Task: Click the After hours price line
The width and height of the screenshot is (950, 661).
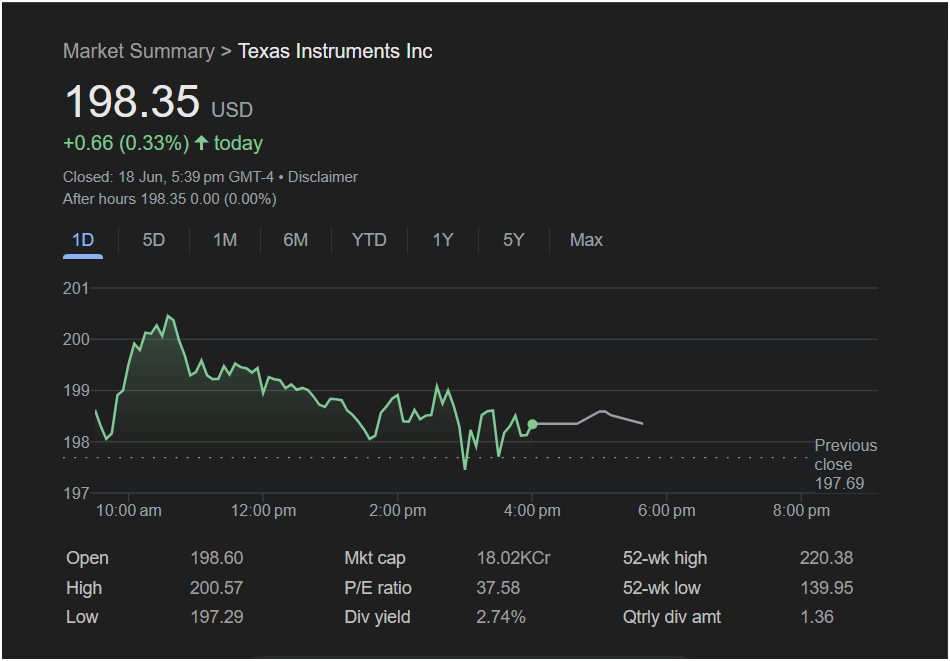Action: (170, 199)
